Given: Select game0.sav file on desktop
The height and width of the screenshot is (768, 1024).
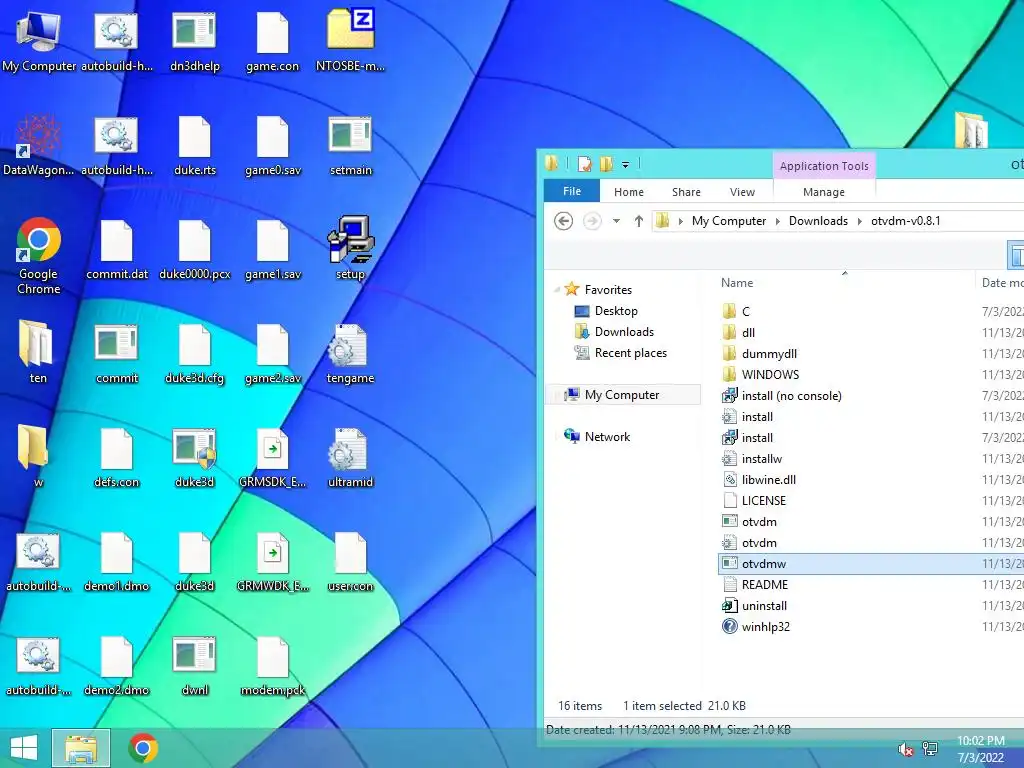Looking at the screenshot, I should tap(272, 144).
